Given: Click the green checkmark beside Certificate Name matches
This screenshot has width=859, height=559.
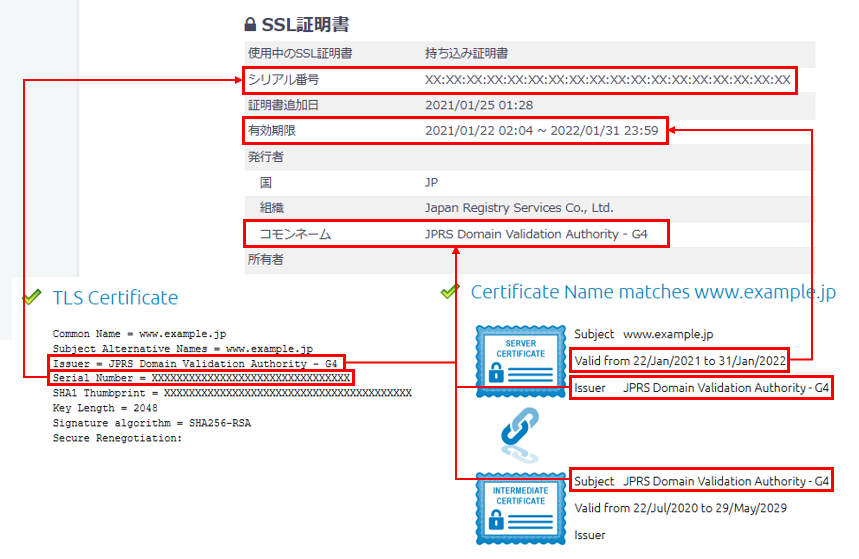Looking at the screenshot, I should click(450, 291).
